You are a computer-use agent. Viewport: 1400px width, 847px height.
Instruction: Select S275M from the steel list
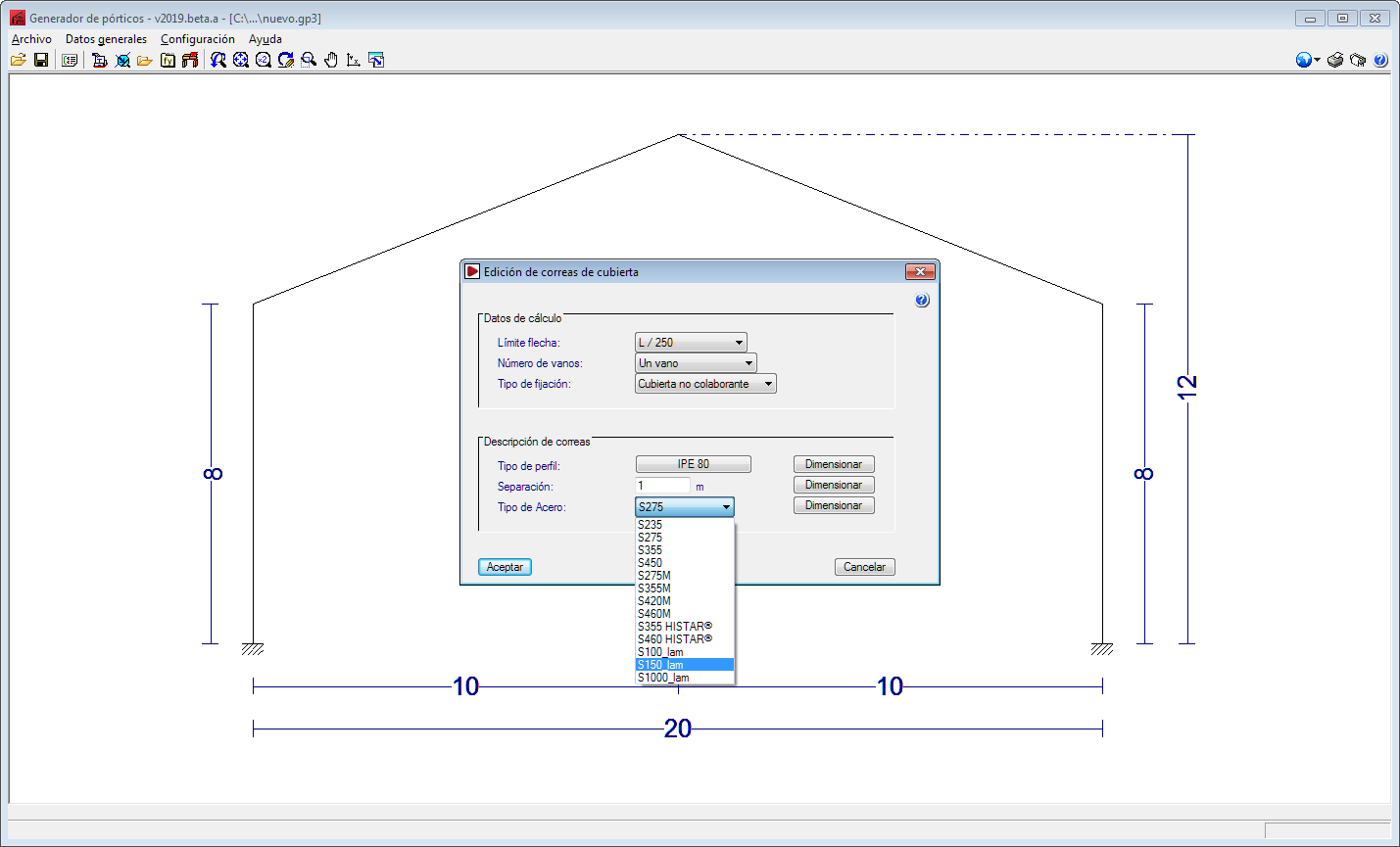click(685, 576)
